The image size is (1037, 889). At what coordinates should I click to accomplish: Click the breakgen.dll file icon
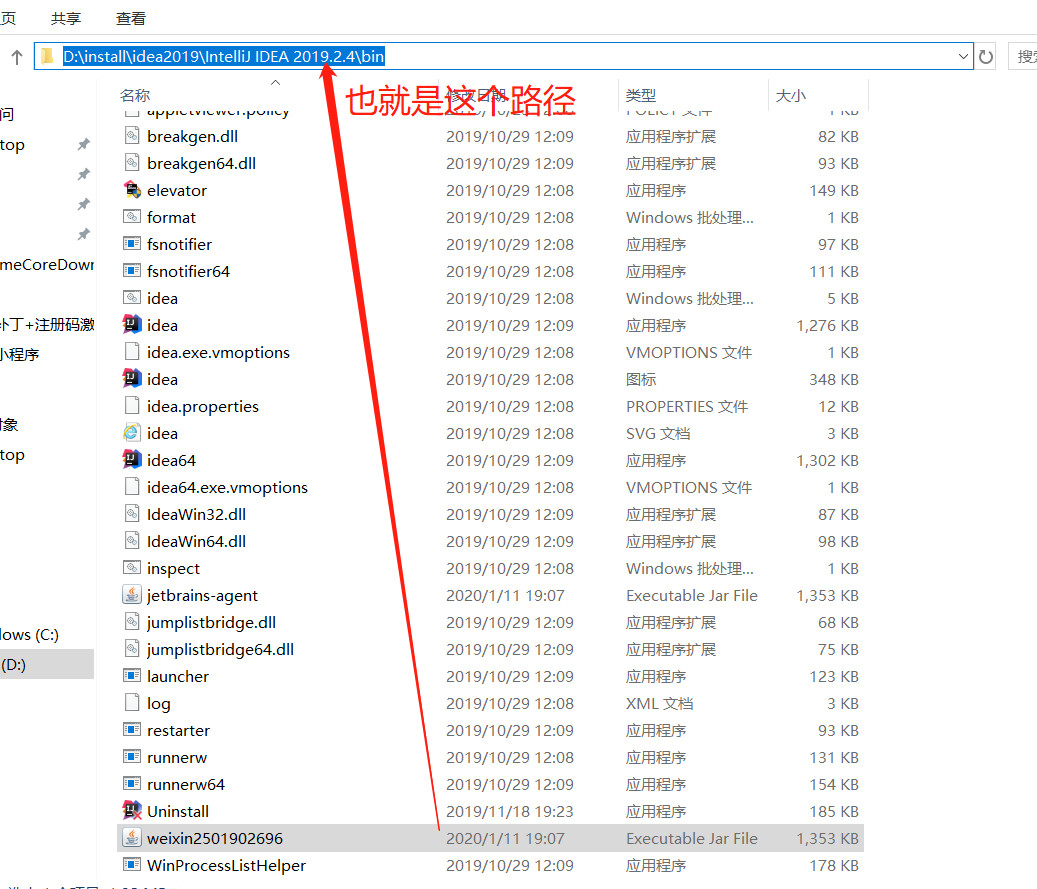pos(132,136)
